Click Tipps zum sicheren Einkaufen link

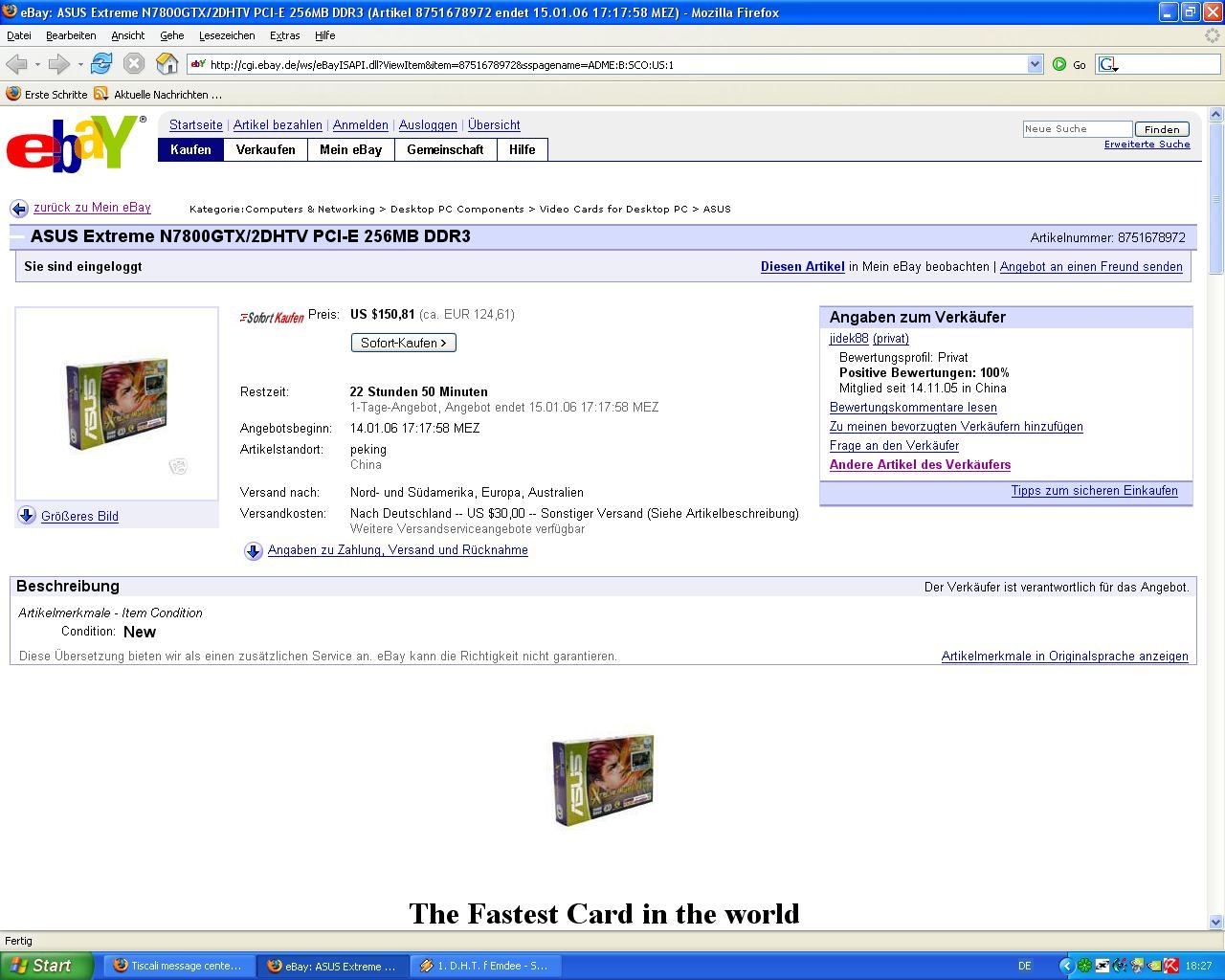pos(1094,491)
